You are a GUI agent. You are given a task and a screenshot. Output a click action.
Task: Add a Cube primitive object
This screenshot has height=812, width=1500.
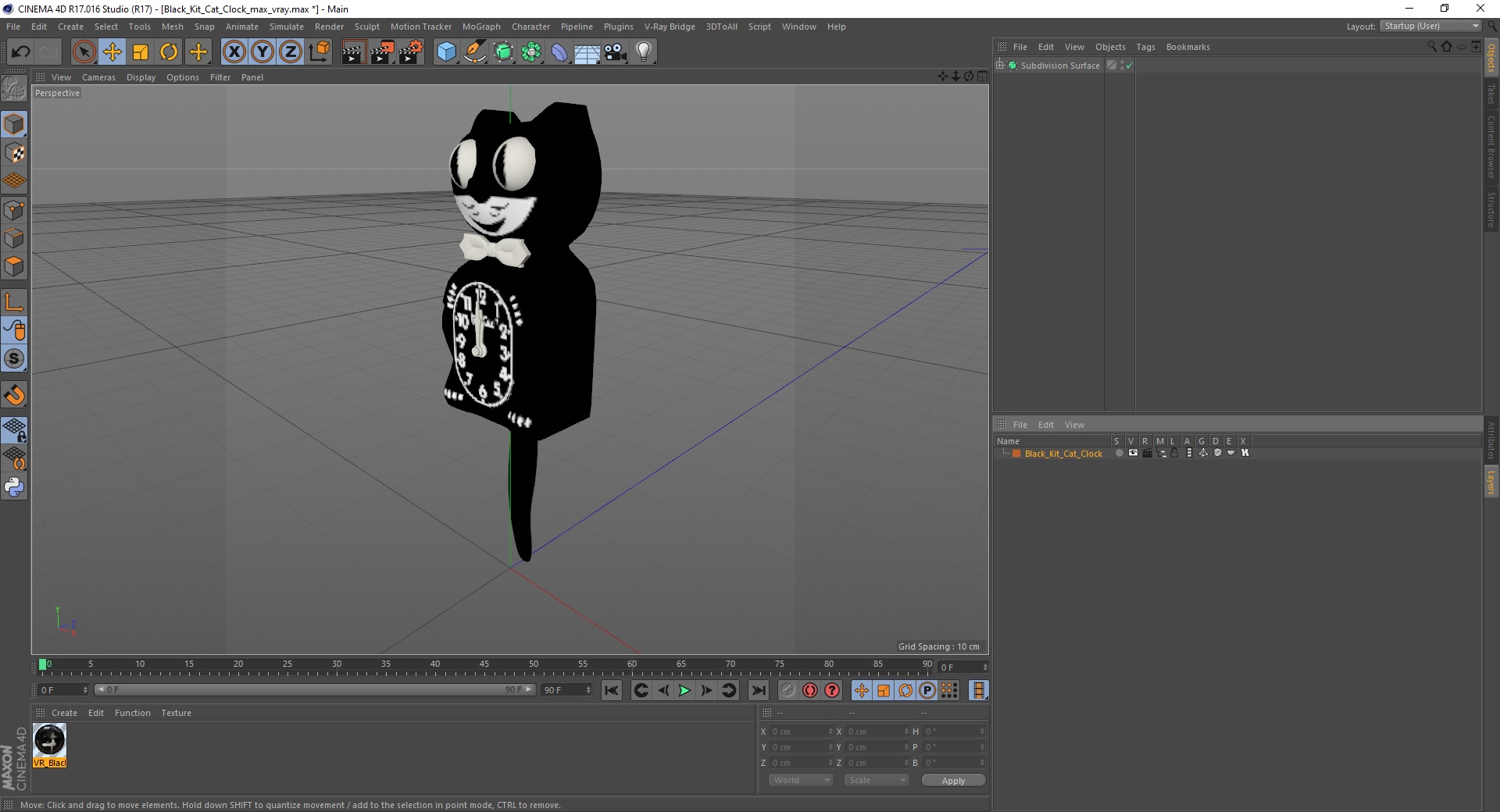pyautogui.click(x=446, y=52)
